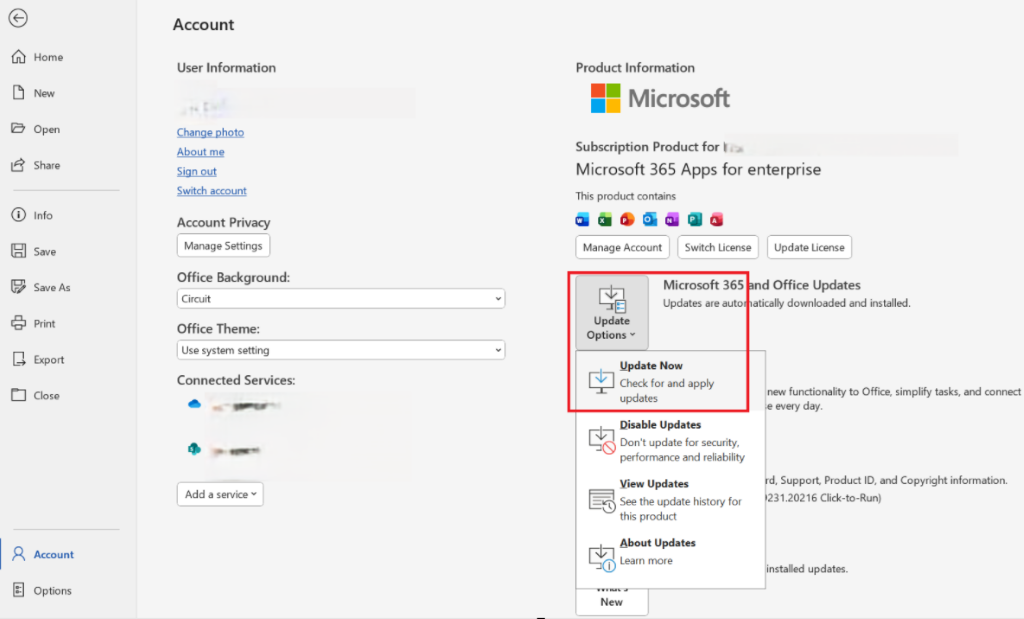Click the Outlook product icon
The image size is (1024, 619).
tap(650, 219)
